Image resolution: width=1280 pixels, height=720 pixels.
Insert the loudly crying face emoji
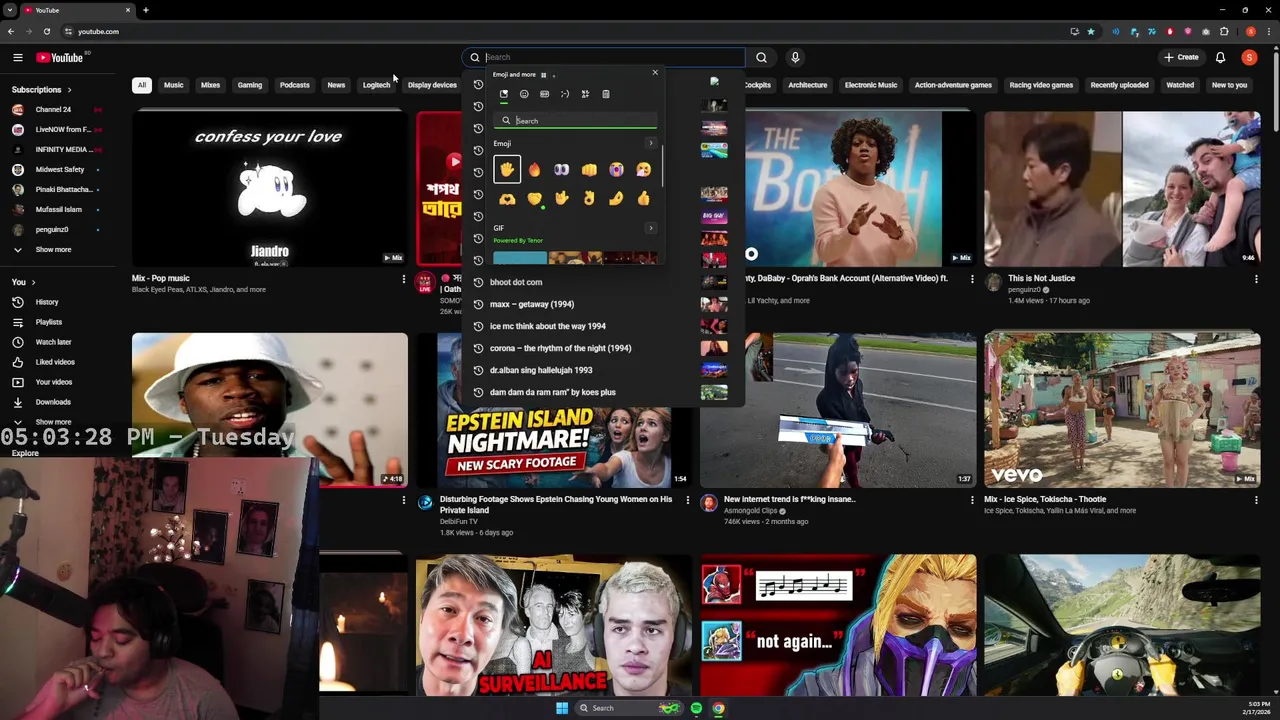(616, 170)
